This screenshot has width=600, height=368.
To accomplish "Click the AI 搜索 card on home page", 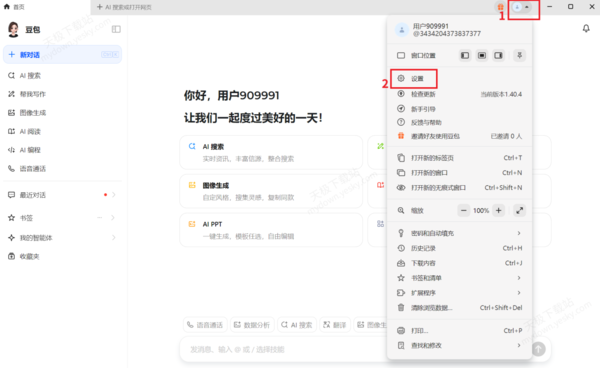I will tap(271, 152).
